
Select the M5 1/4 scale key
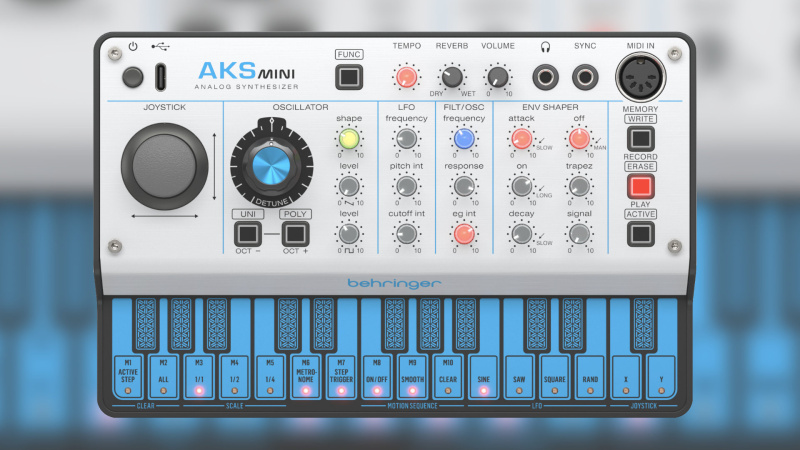[270, 377]
